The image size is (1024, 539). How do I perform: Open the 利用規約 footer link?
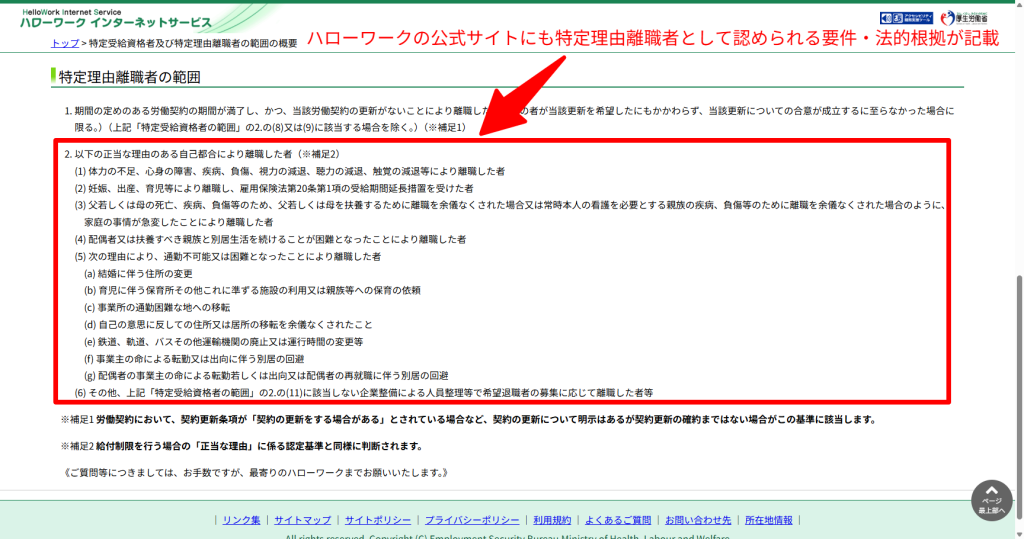click(x=552, y=520)
